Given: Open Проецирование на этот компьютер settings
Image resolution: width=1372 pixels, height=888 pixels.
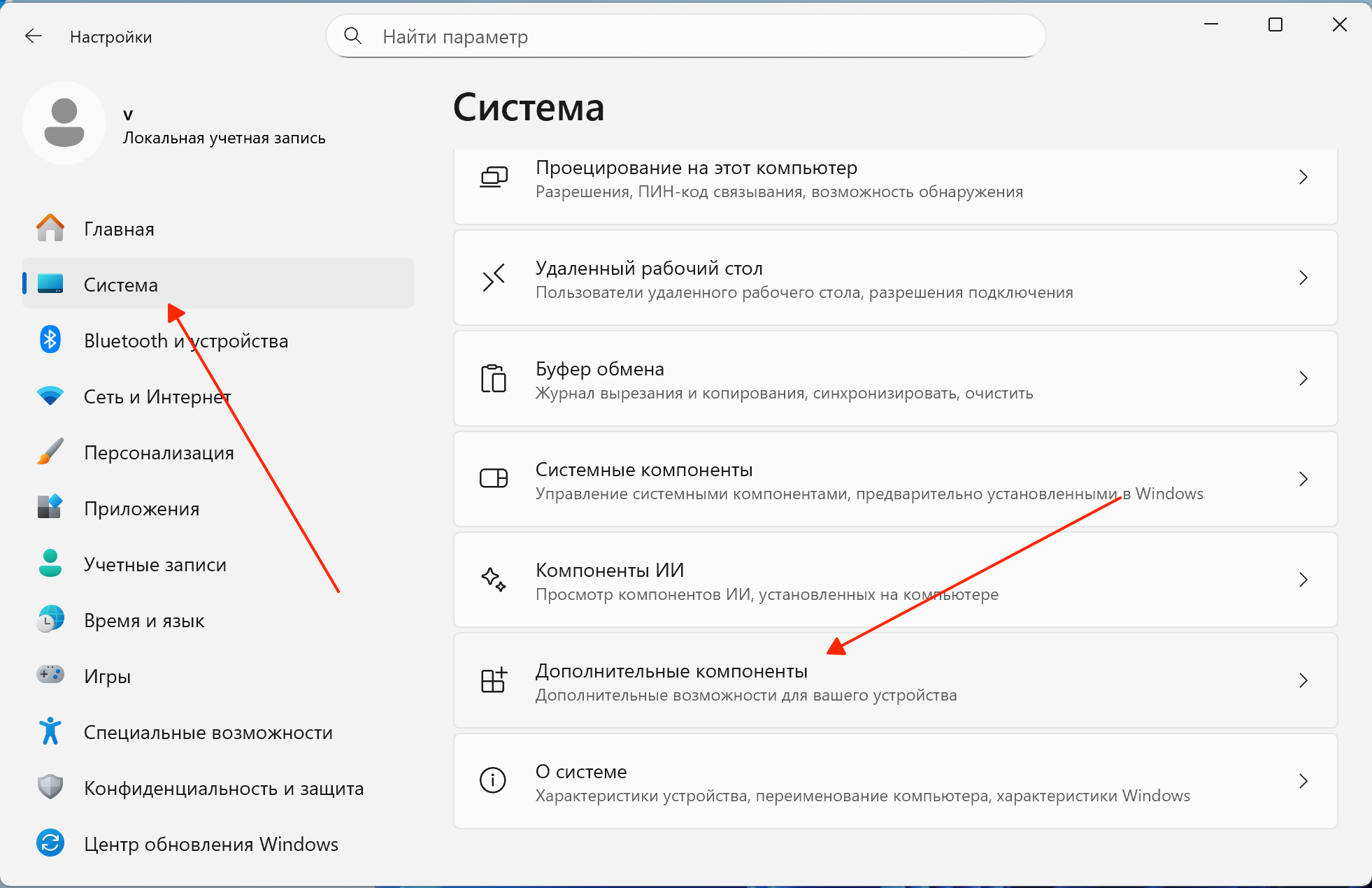Looking at the screenshot, I should pyautogui.click(x=896, y=186).
